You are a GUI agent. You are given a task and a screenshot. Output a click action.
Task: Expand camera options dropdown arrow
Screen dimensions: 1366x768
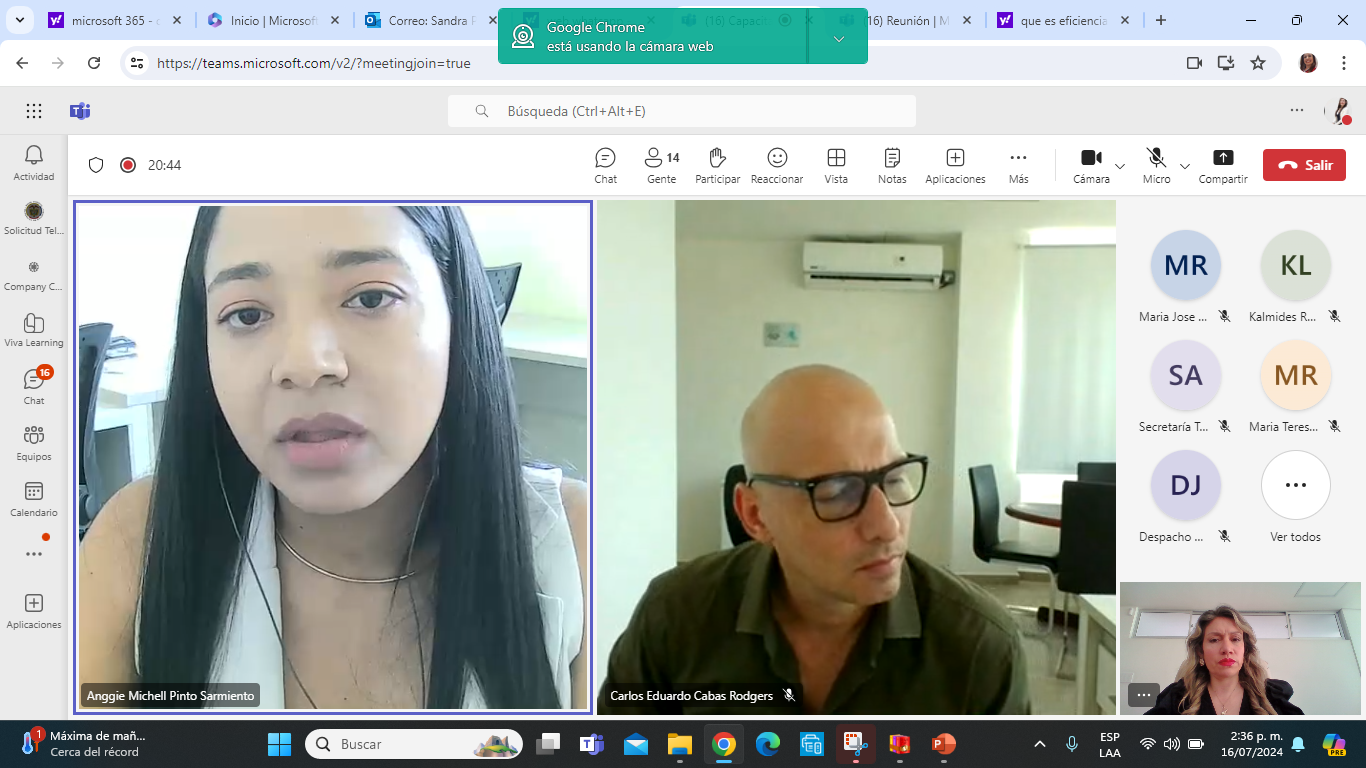pos(1120,166)
